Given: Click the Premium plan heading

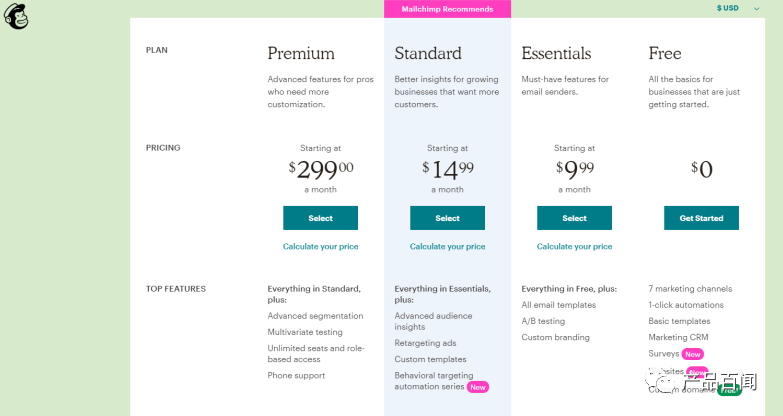Looking at the screenshot, I should tap(301, 53).
